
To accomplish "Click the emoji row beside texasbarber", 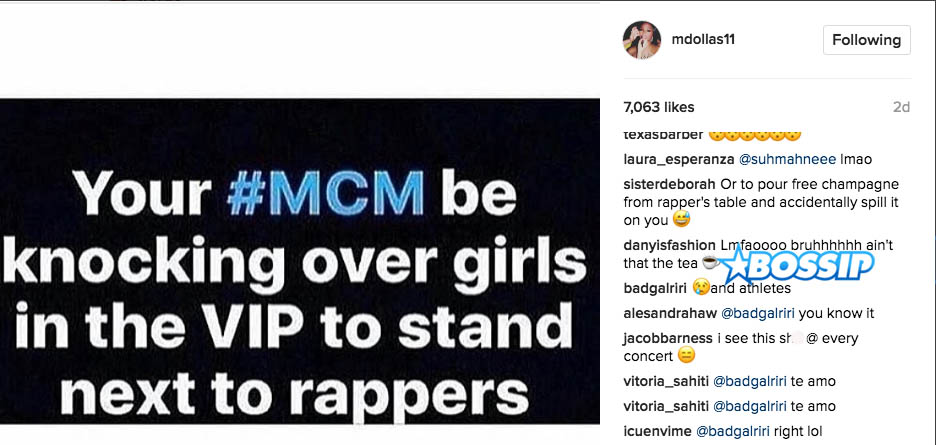I will tap(755, 134).
